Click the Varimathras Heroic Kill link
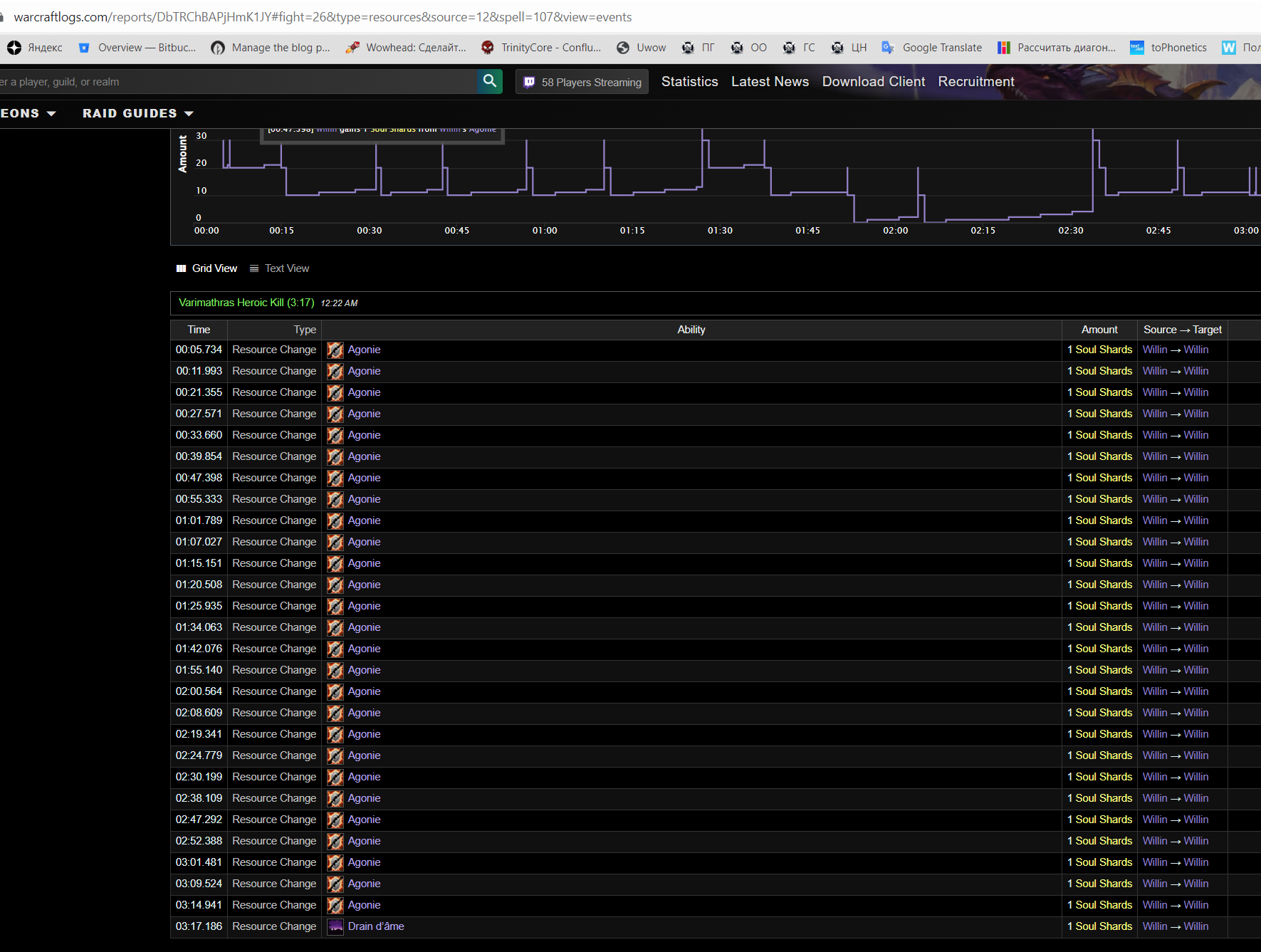The image size is (1261, 952). 246,303
